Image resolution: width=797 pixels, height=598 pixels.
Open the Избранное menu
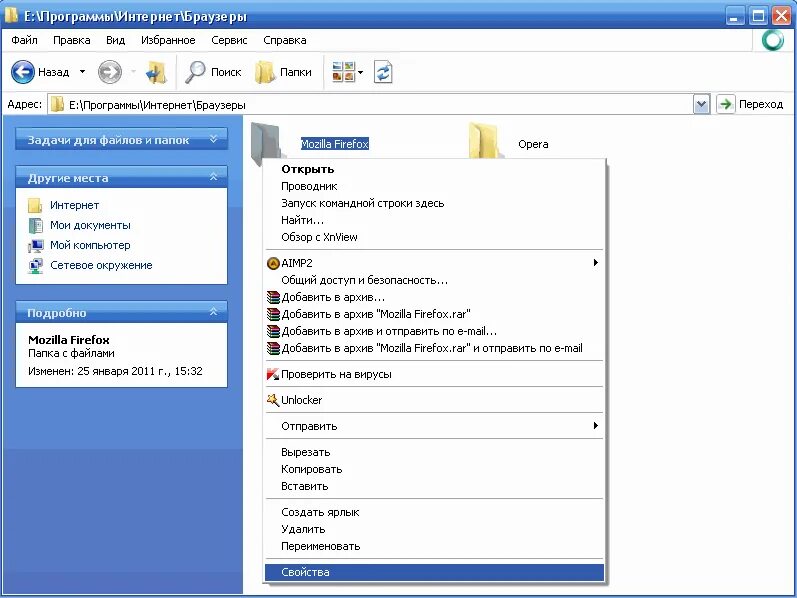tap(168, 40)
